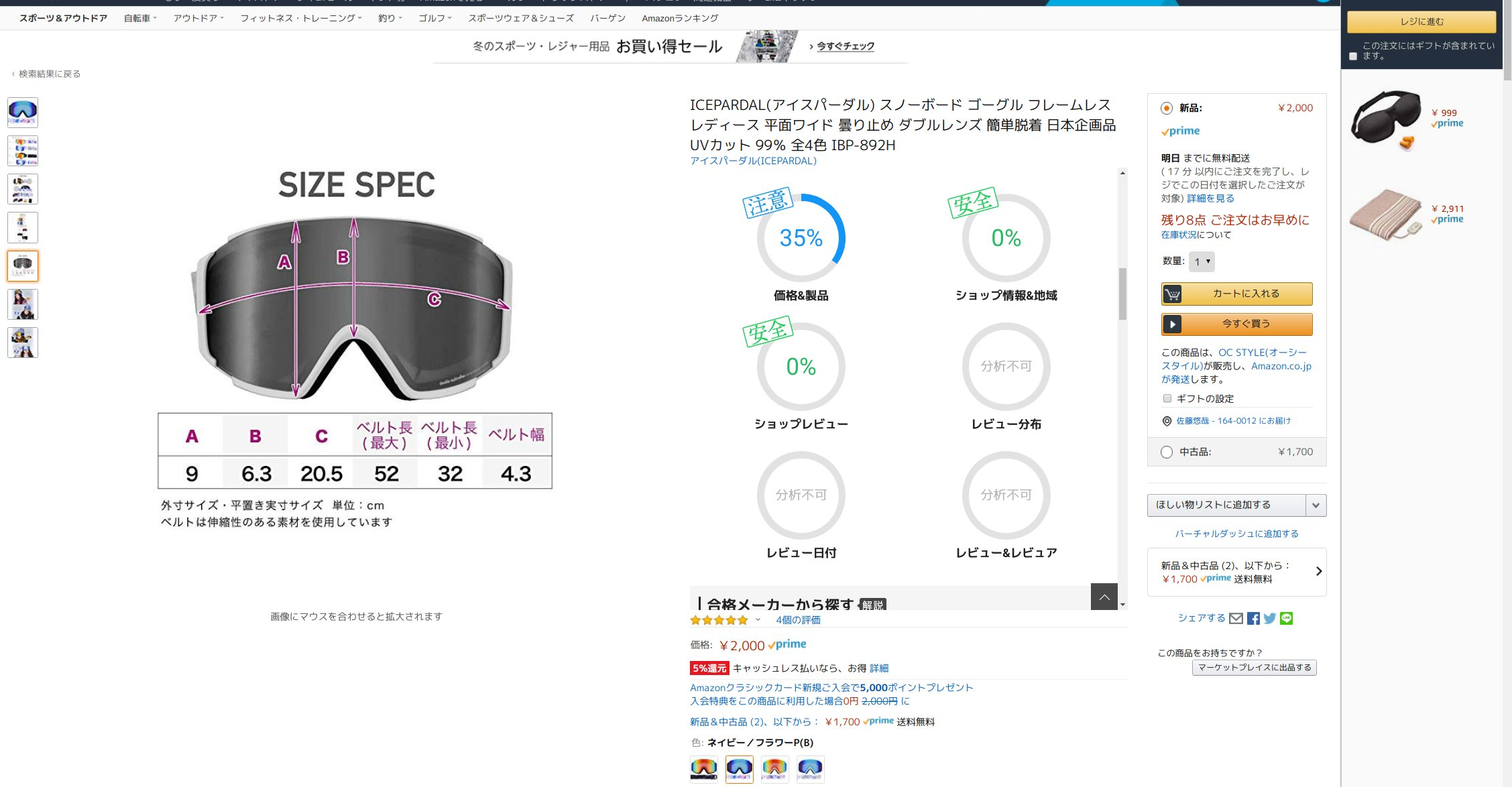
Task: Open the 数量 quantity dropdown
Action: click(x=1202, y=261)
